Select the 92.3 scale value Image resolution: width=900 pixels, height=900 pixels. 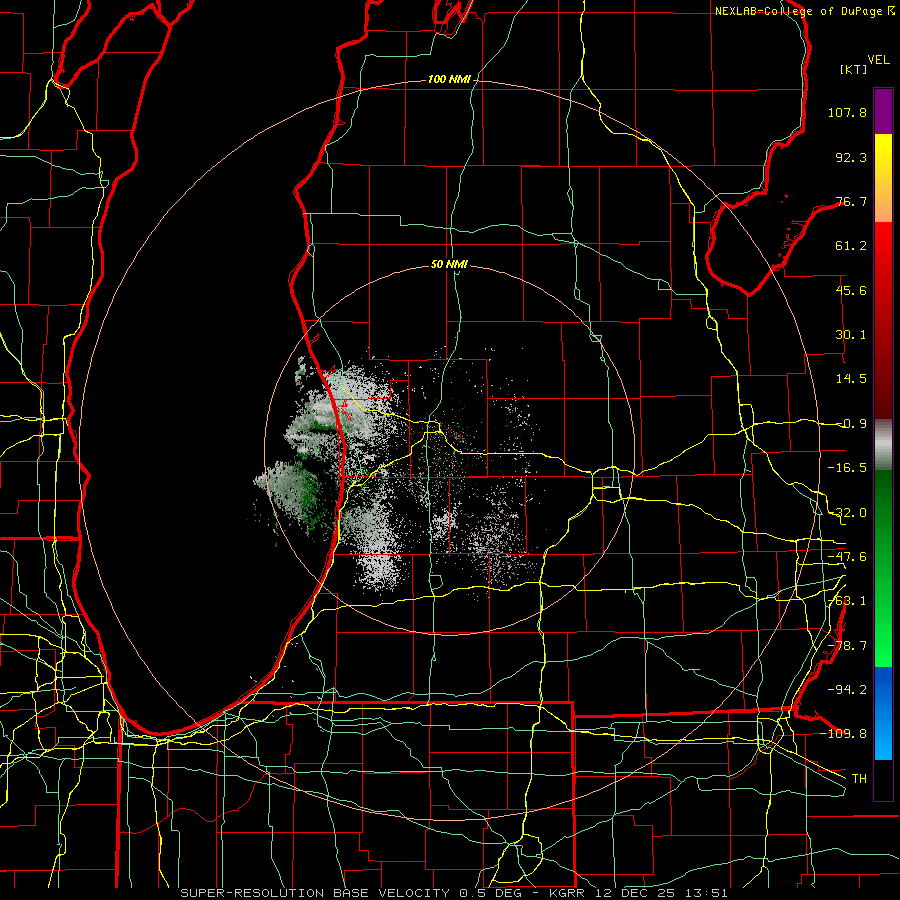point(851,157)
